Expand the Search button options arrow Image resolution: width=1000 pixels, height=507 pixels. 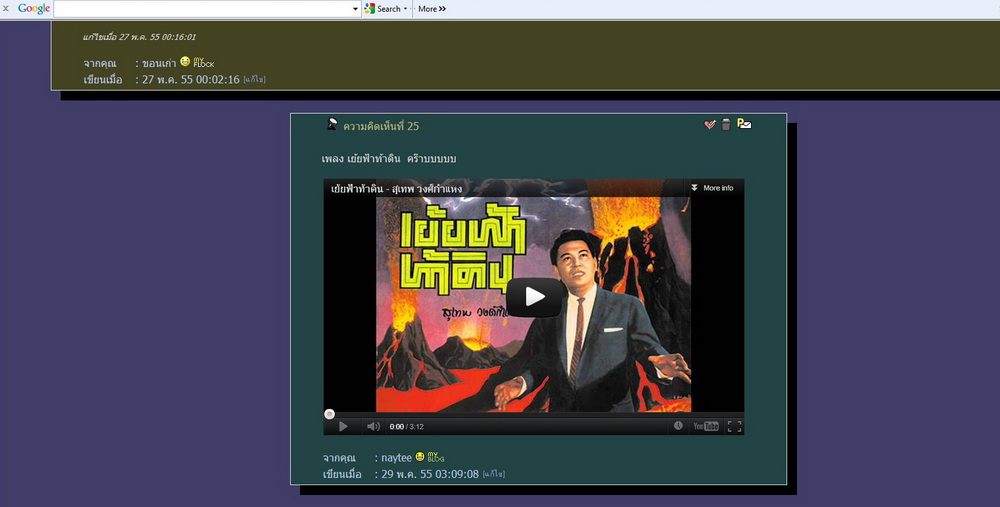[406, 9]
